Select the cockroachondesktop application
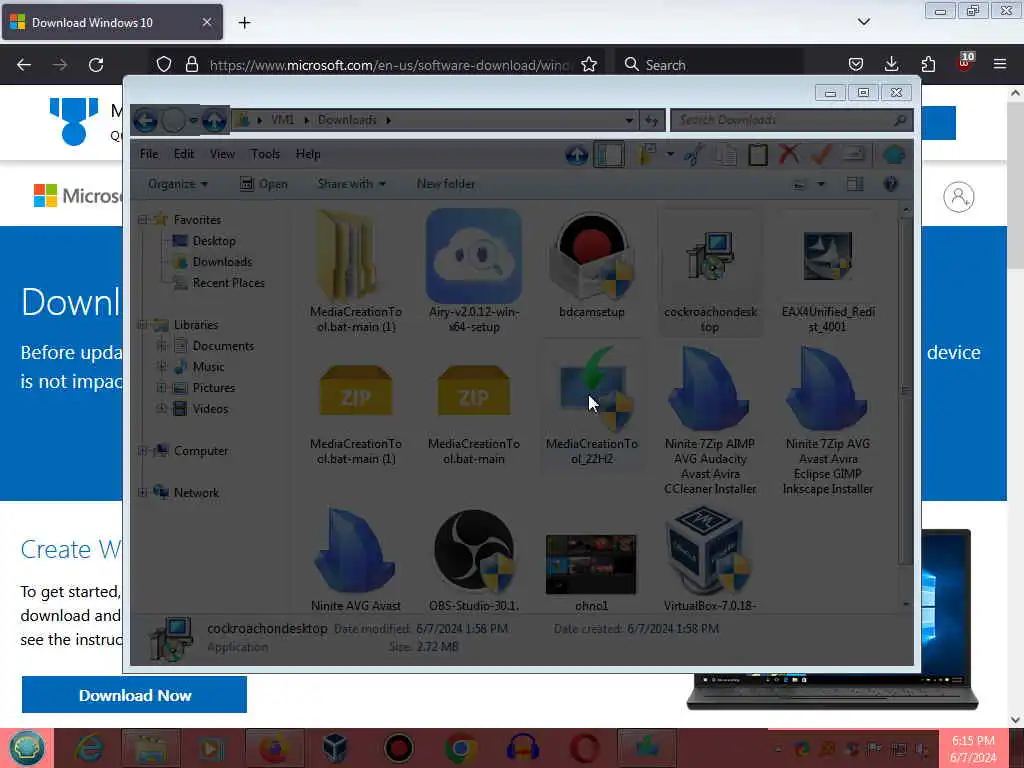 click(x=710, y=272)
